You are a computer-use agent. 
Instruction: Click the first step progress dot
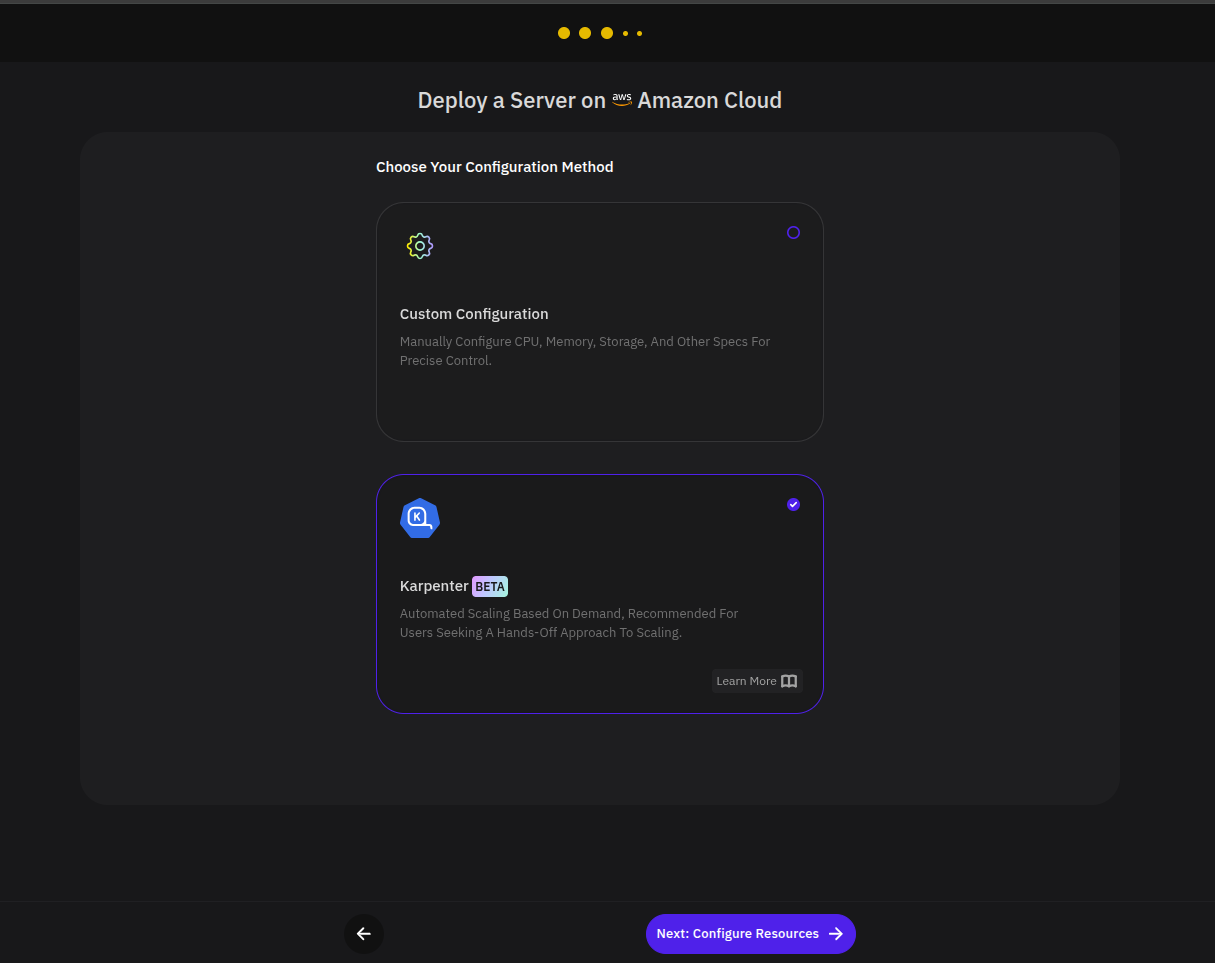pos(564,33)
